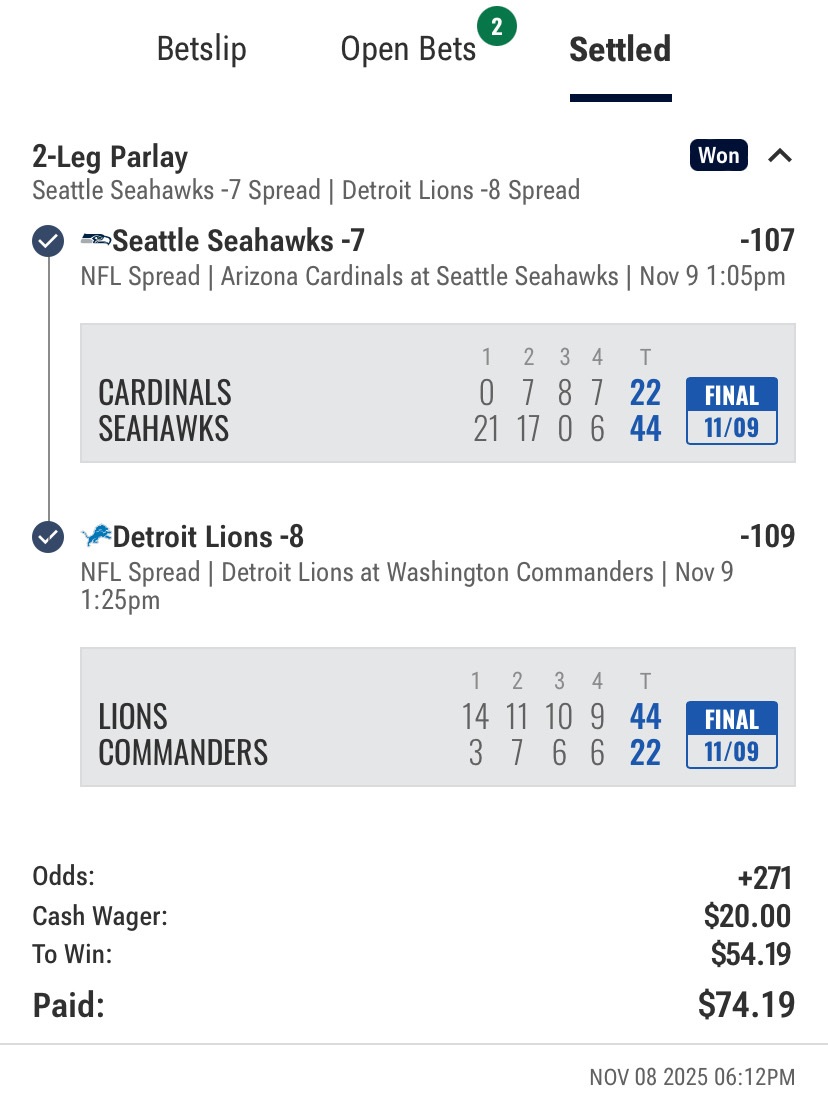This screenshot has width=828, height=1102.
Task: Click the Won status badge
Action: 718,155
